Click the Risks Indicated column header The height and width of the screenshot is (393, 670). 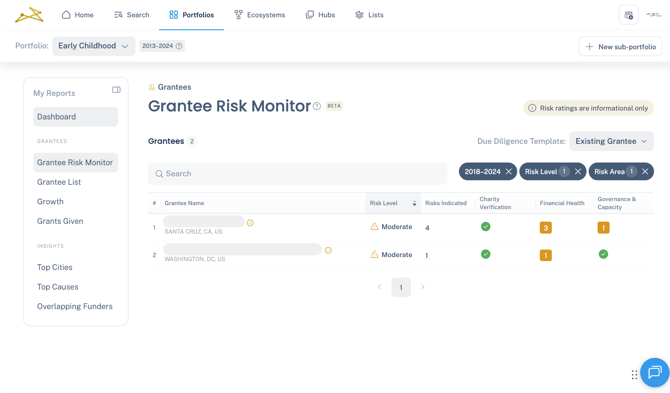[x=446, y=203]
